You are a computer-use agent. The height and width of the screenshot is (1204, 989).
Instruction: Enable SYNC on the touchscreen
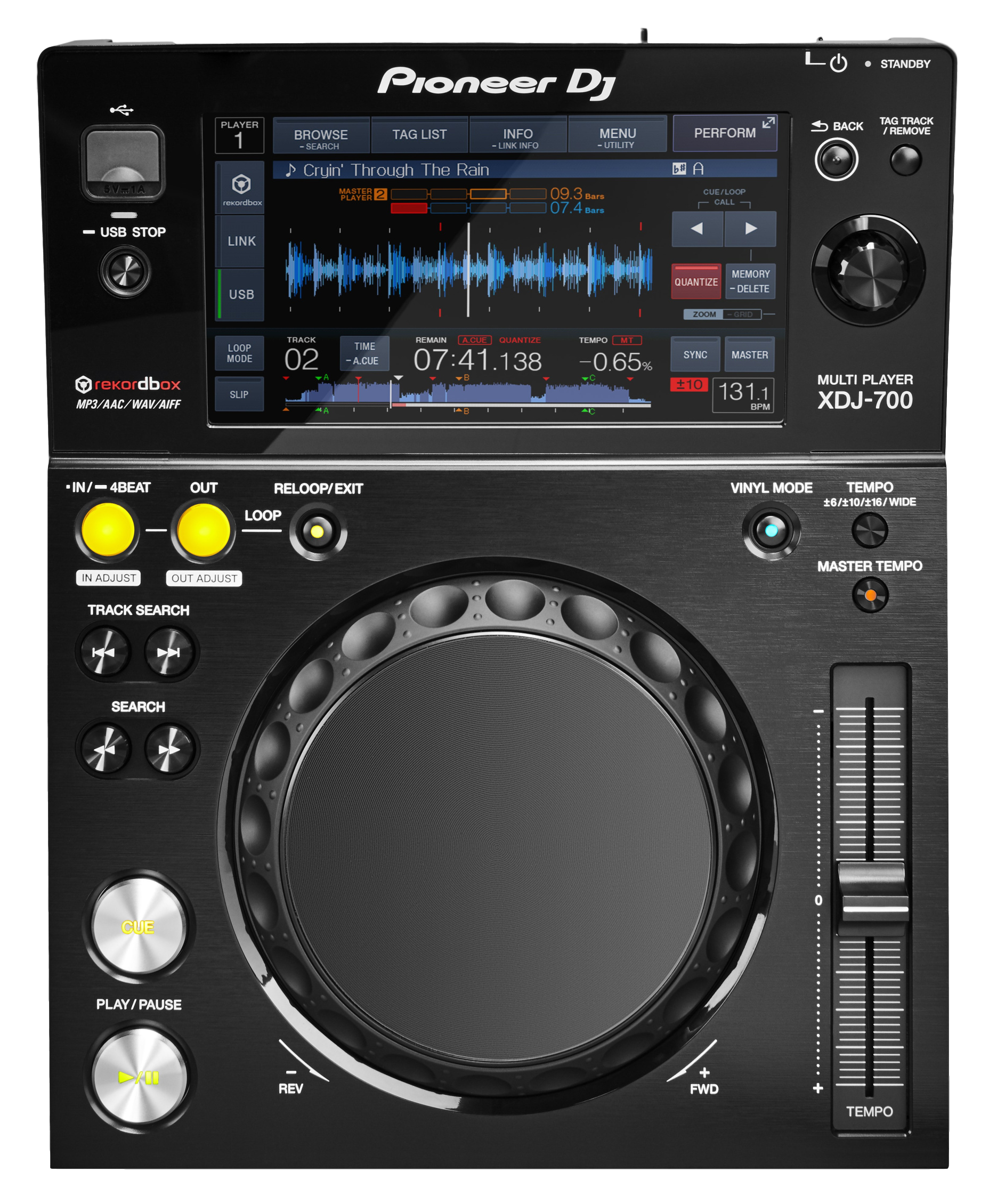(x=695, y=354)
